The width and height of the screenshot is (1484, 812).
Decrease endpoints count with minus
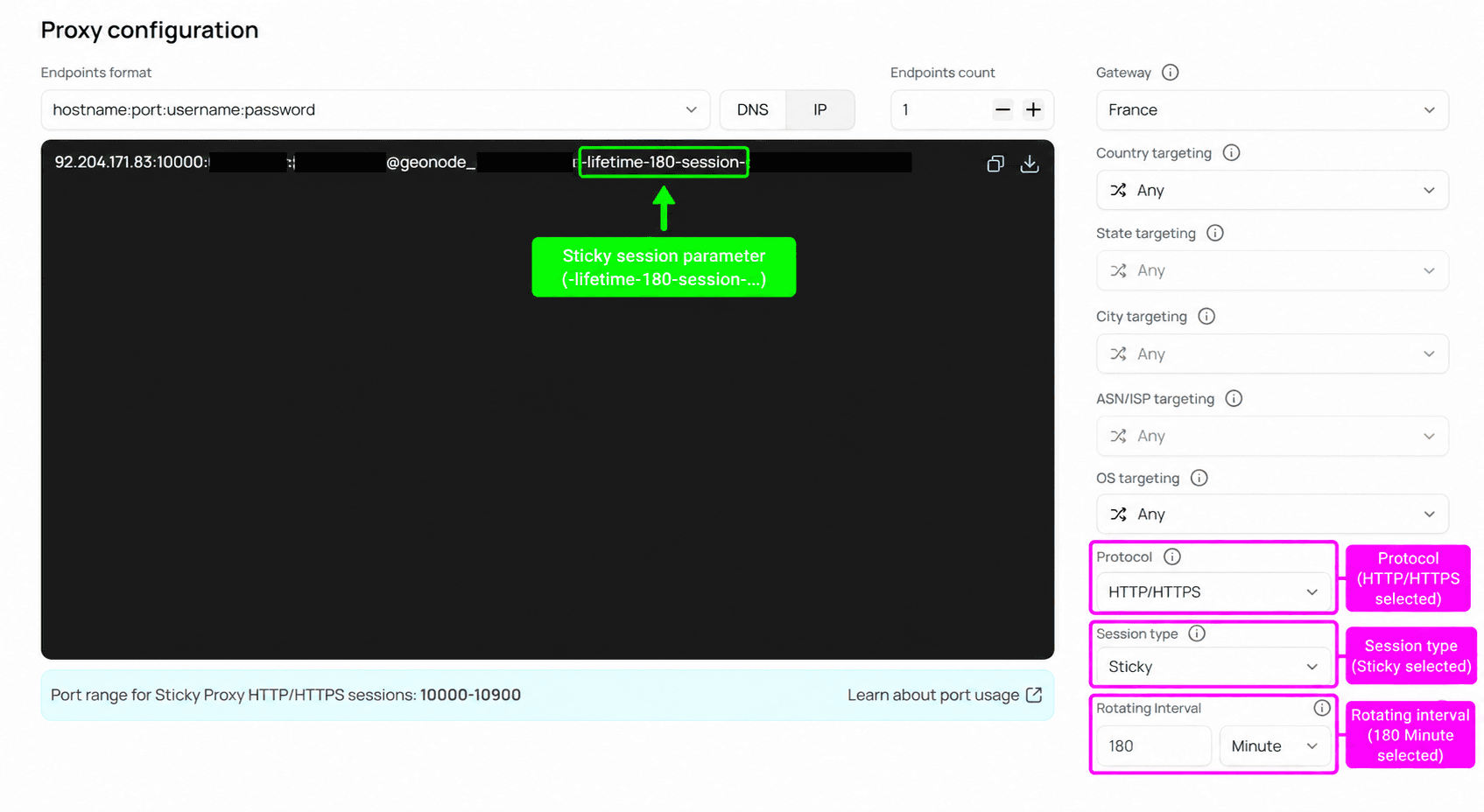point(1002,109)
